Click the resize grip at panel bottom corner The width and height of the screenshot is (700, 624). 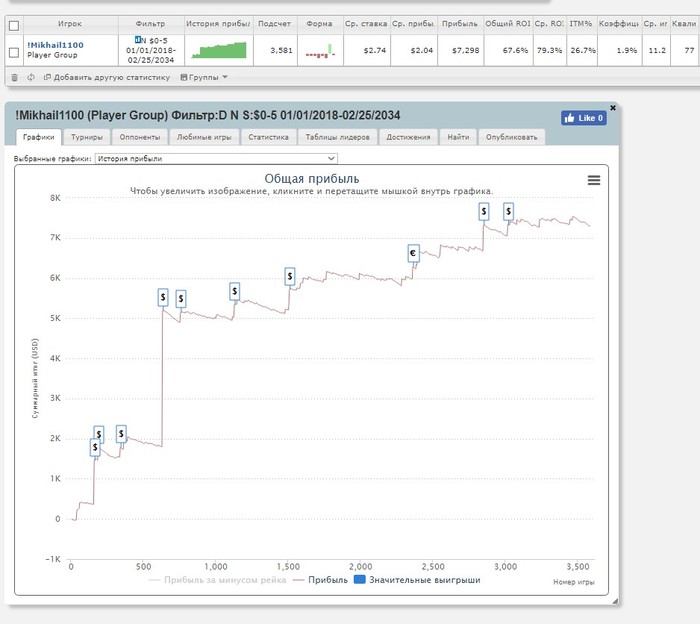pos(615,601)
